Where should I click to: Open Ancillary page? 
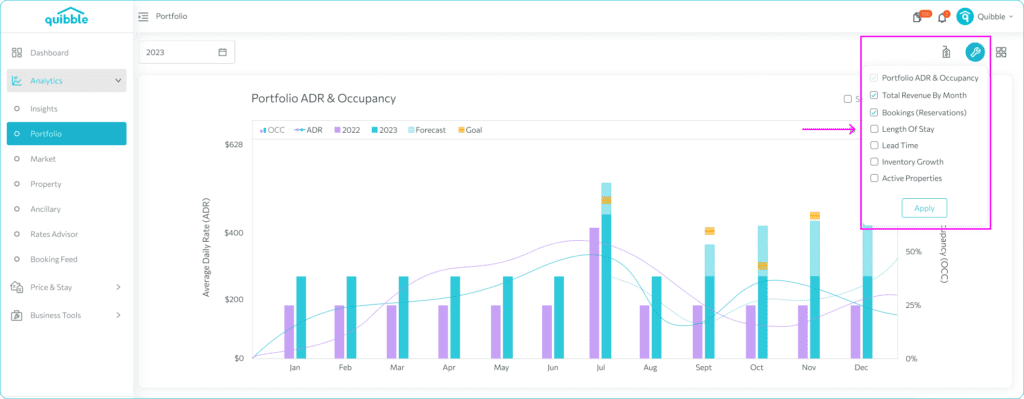coord(46,209)
